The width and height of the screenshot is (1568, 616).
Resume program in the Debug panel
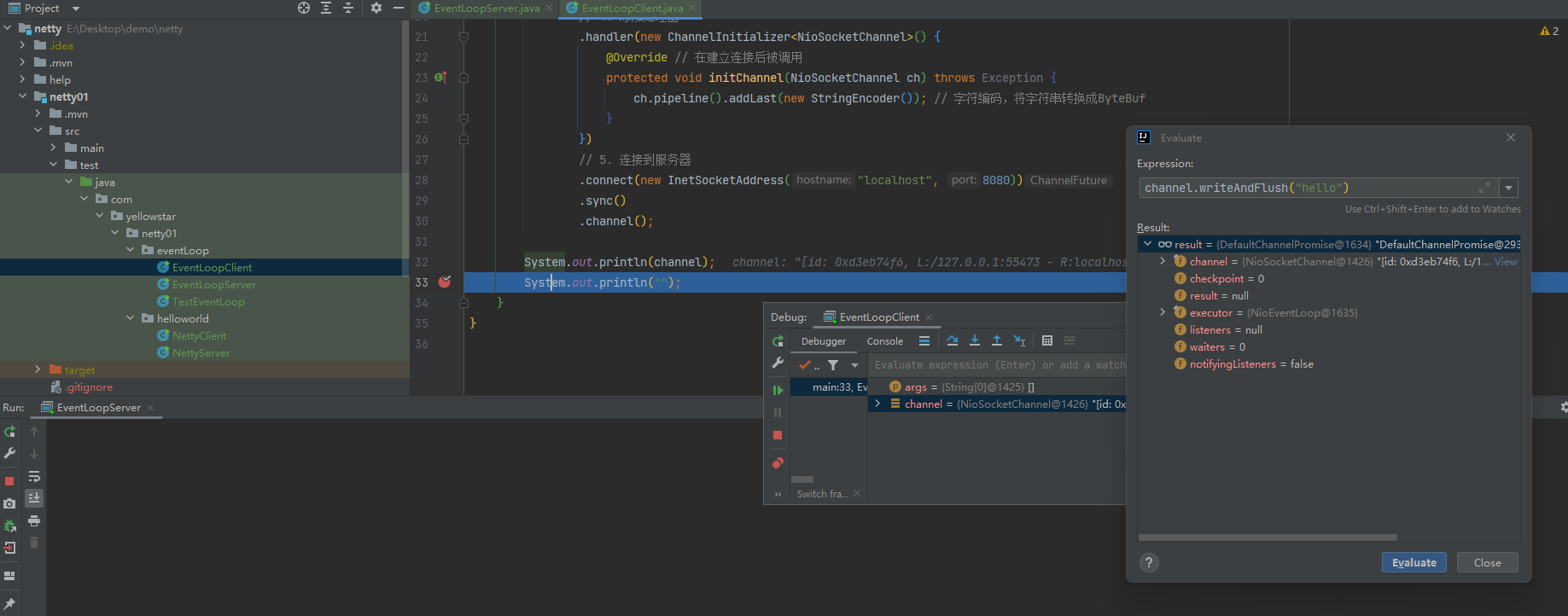[x=778, y=390]
